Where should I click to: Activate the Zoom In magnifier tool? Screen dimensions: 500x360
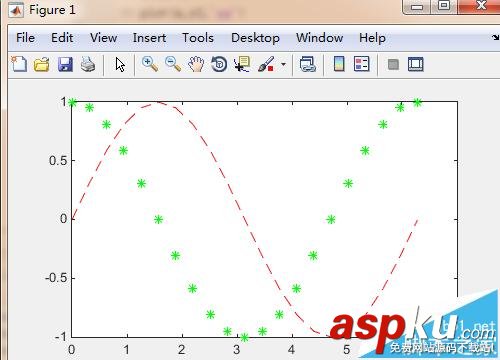(150, 64)
